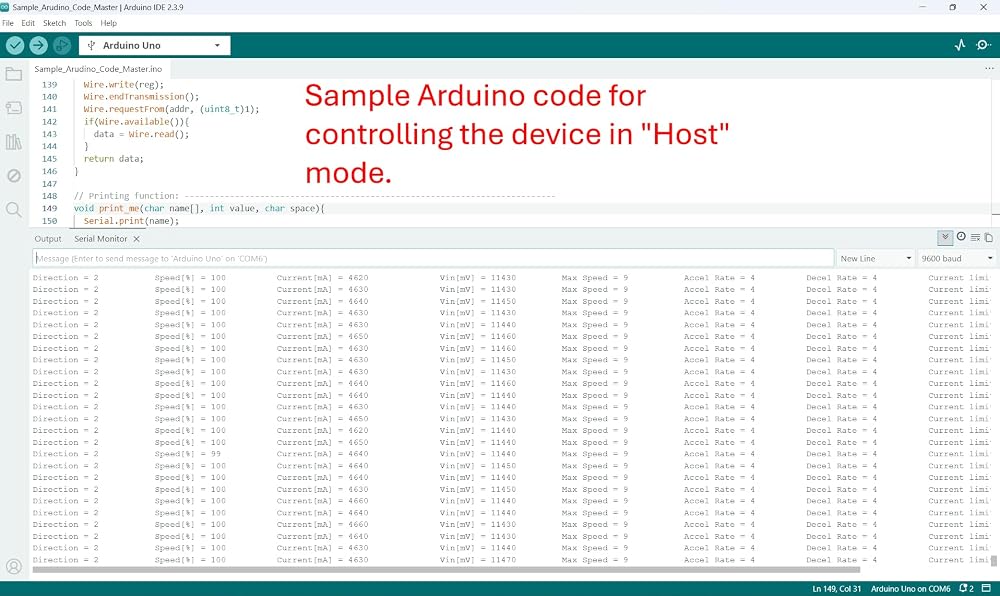The width and height of the screenshot is (1000, 596).
Task: Click 'Ln 149, Col 31' in status bar
Action: (837, 588)
